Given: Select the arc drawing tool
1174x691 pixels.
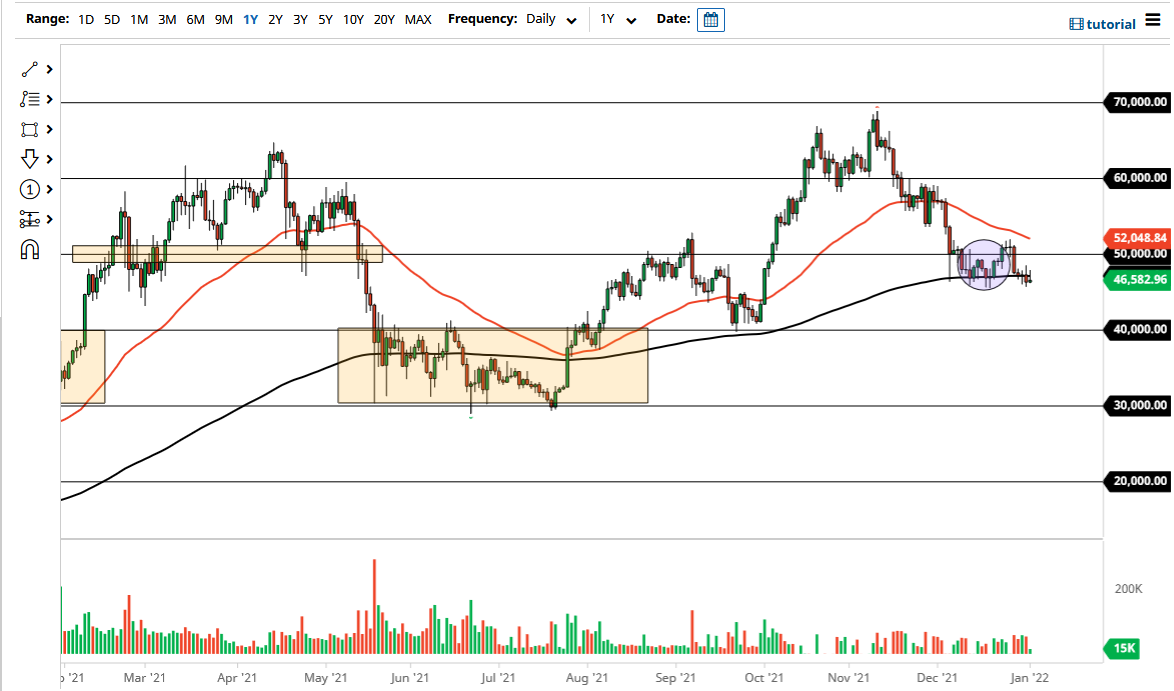Looking at the screenshot, I should point(29,249).
